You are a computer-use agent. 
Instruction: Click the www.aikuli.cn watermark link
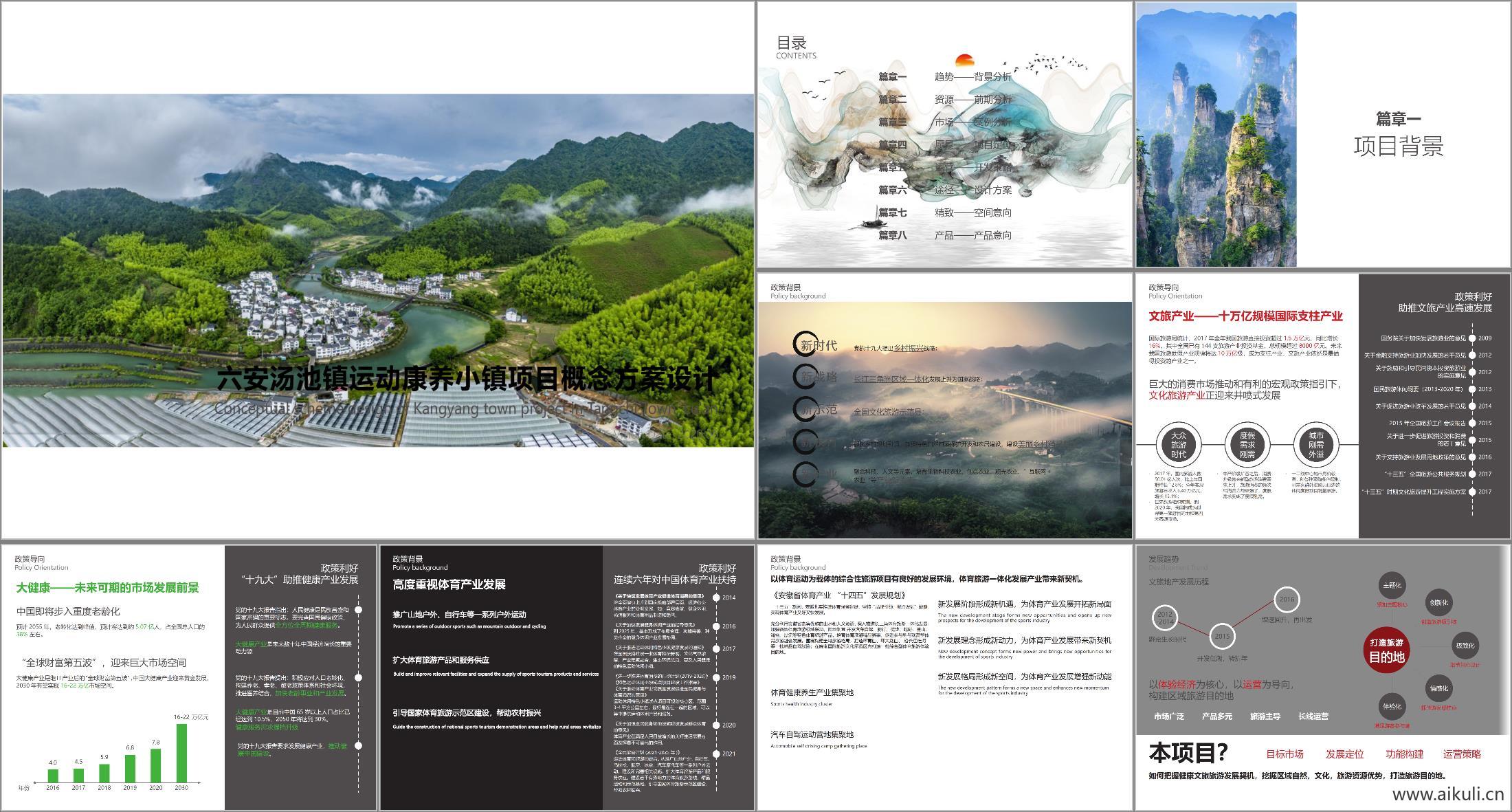(1448, 795)
